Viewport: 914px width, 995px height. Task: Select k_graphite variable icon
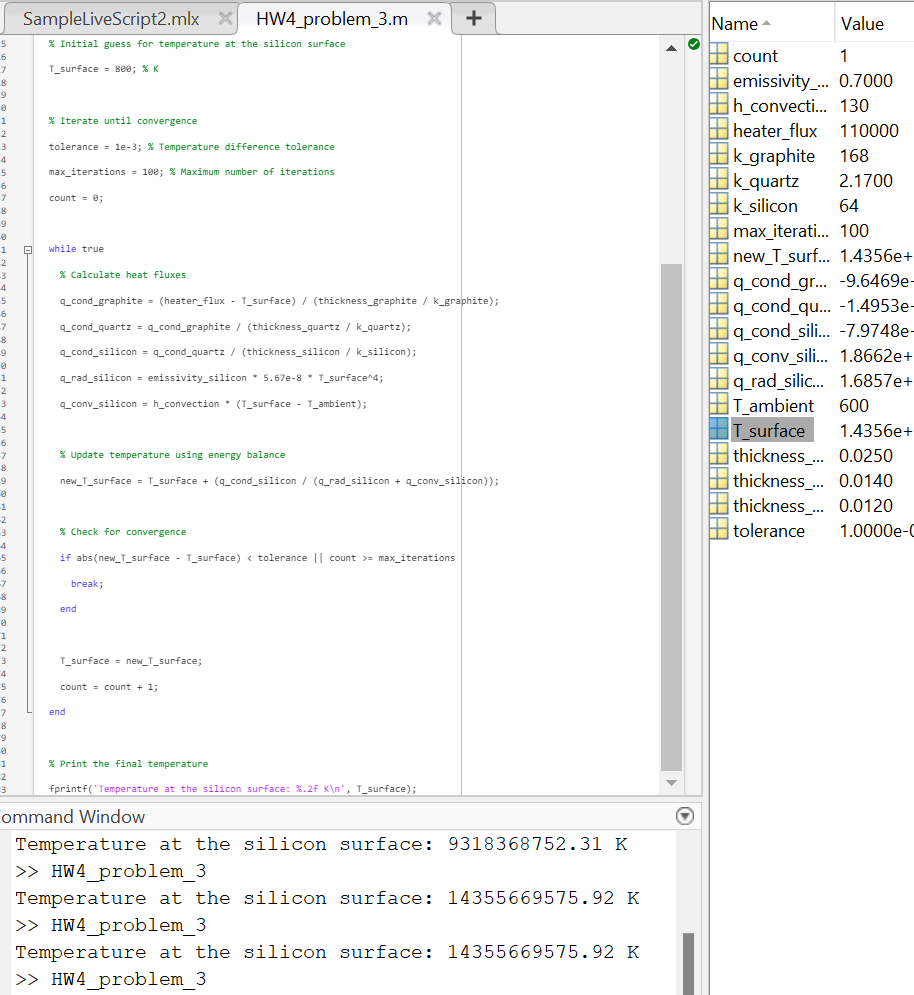pyautogui.click(x=719, y=154)
